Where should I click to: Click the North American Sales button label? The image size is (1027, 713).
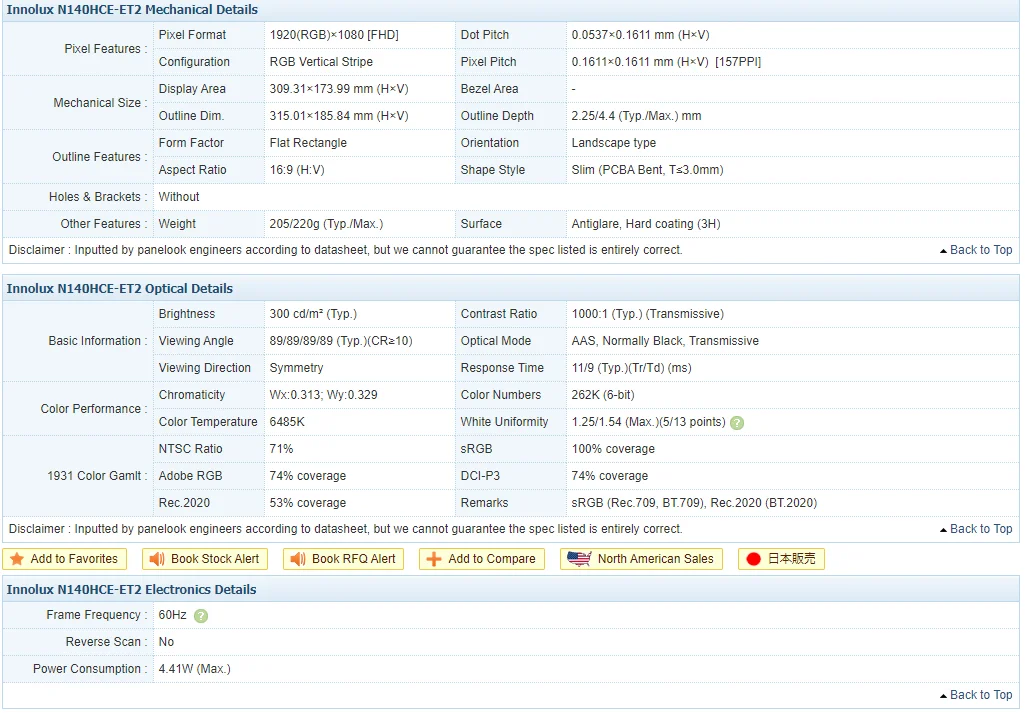(x=656, y=559)
